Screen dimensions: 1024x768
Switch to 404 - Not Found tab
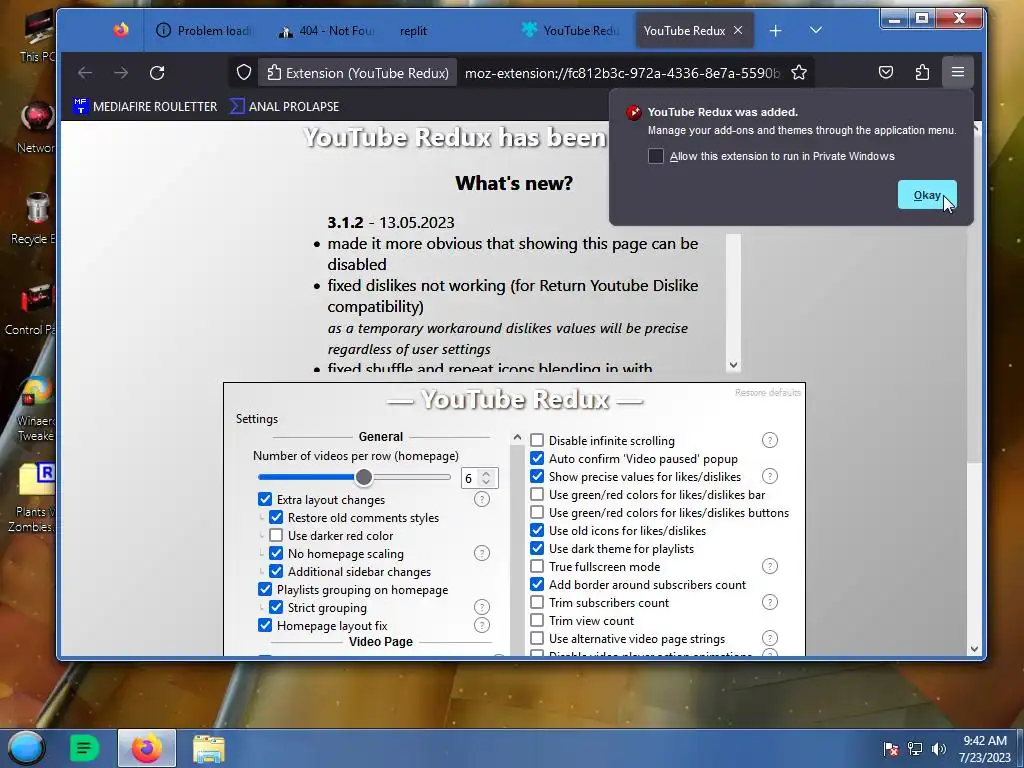pos(327,31)
